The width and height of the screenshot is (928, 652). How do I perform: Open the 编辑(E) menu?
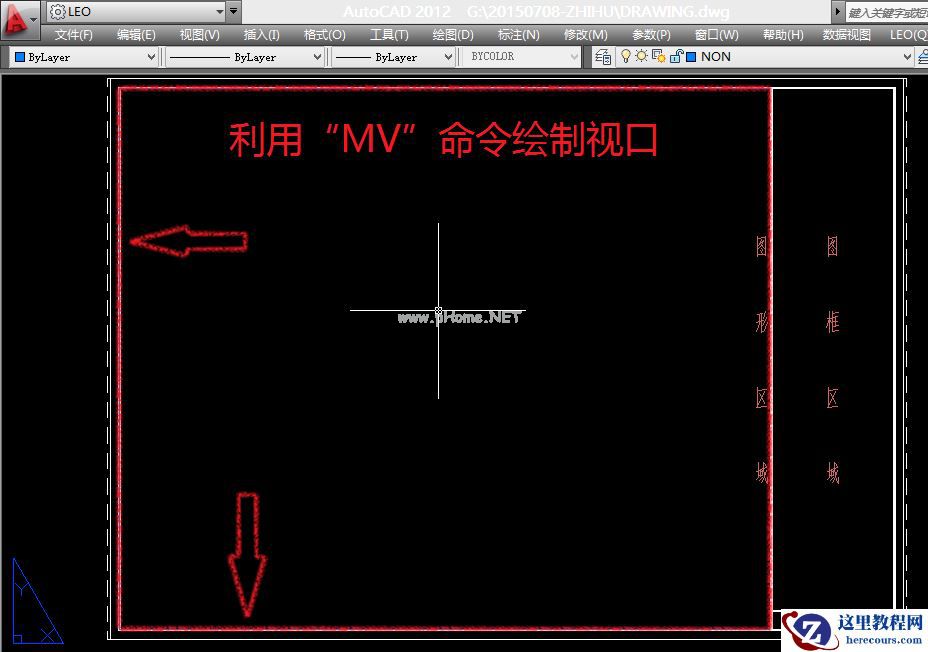pos(136,35)
